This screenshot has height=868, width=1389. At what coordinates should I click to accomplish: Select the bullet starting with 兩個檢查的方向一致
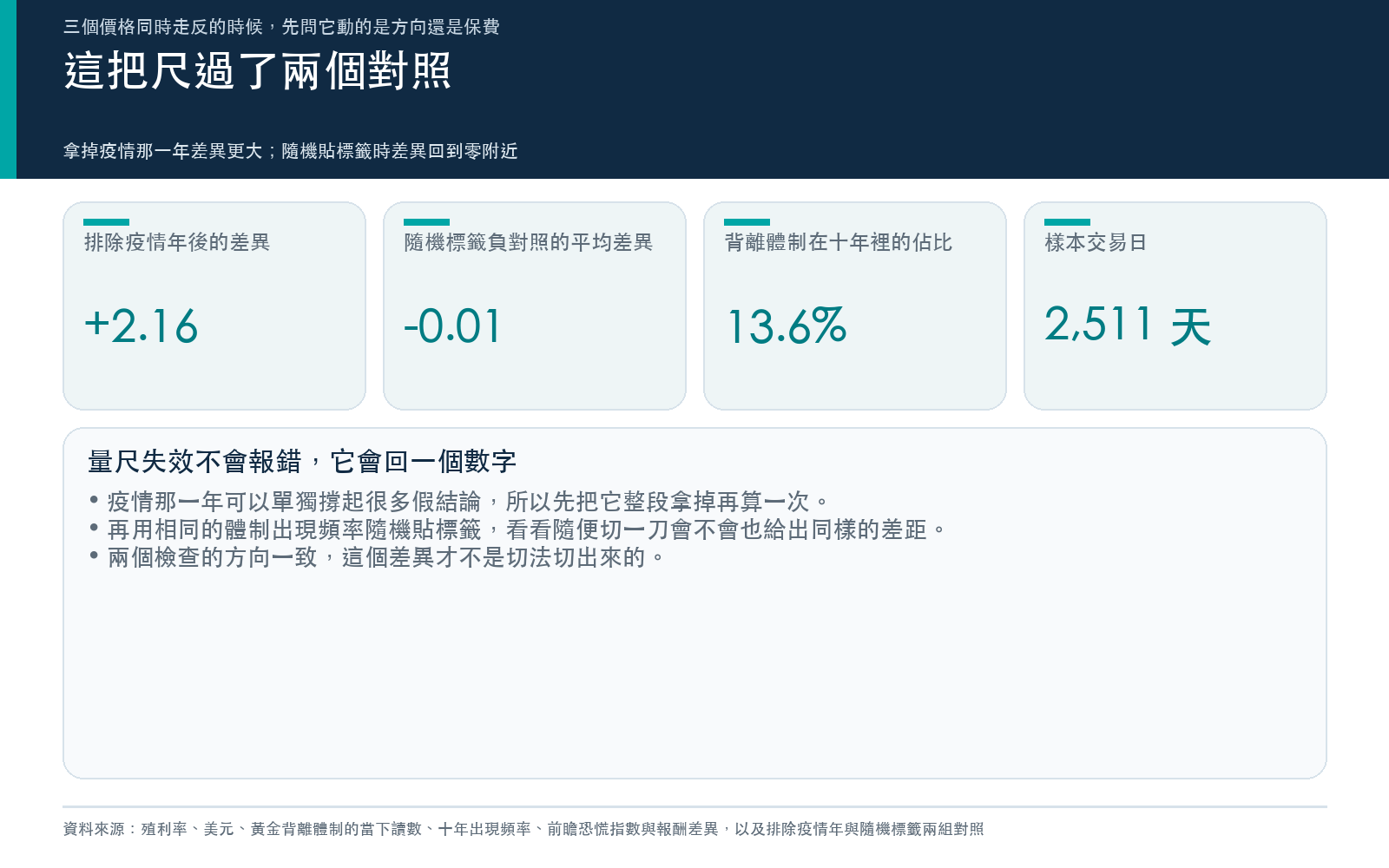pyautogui.click(x=377, y=556)
